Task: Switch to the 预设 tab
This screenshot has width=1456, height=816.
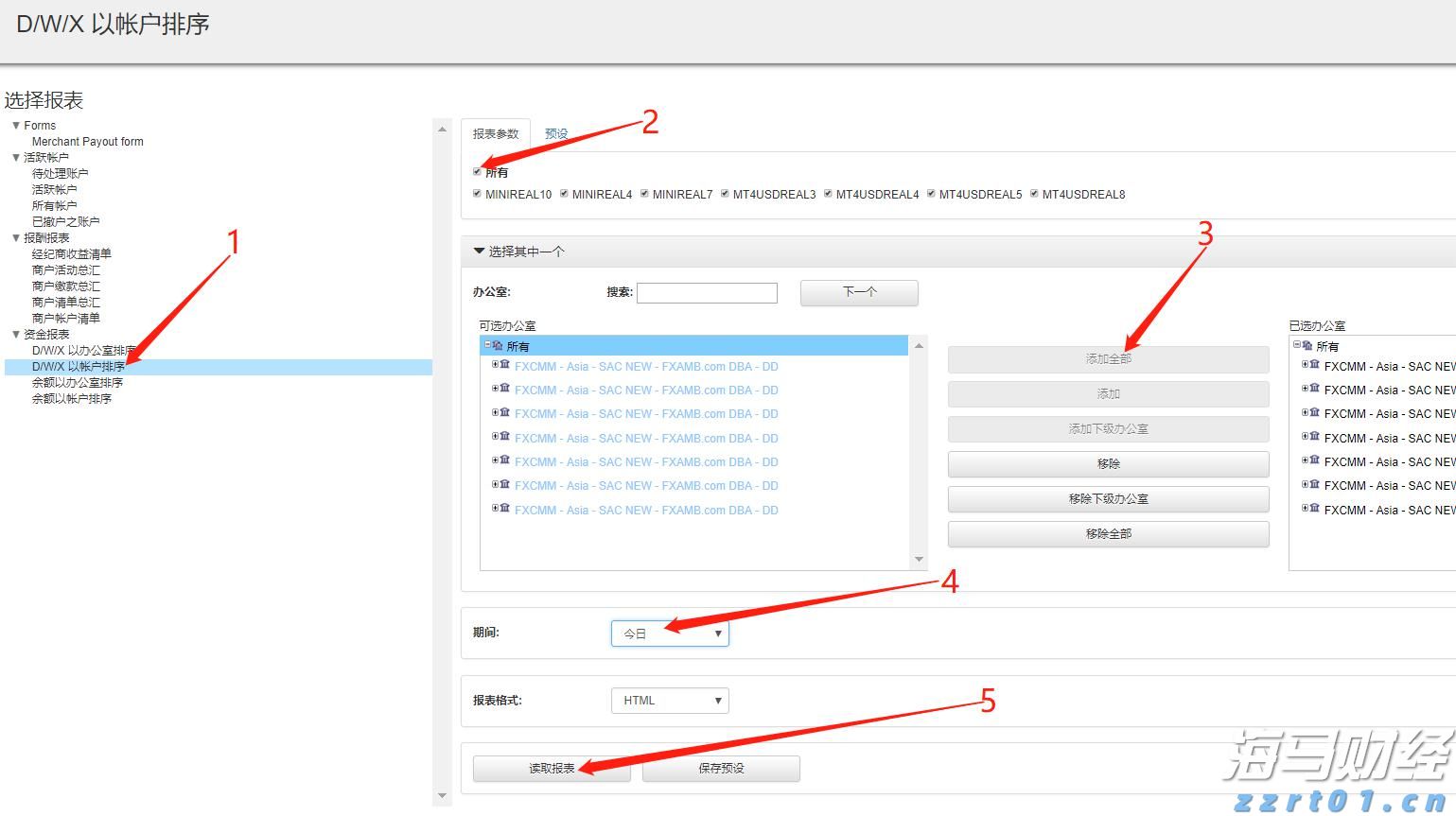Action: 556,134
